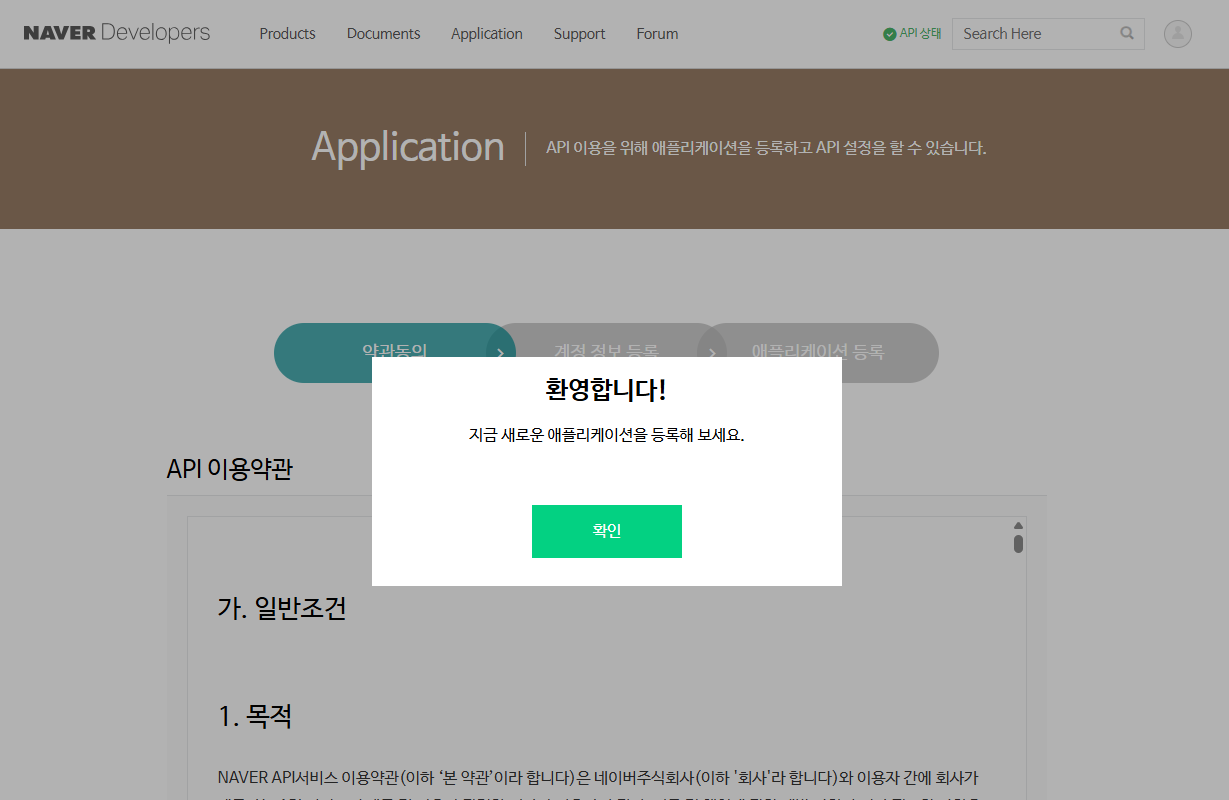Click the magnifier search icon
The image size is (1229, 800).
[1127, 33]
